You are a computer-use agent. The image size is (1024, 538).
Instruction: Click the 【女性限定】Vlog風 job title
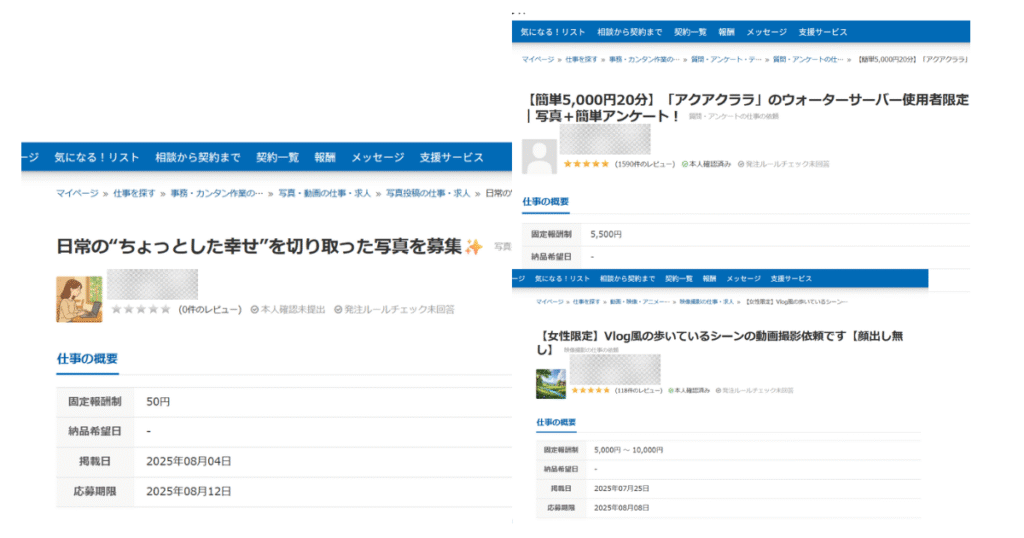click(720, 343)
